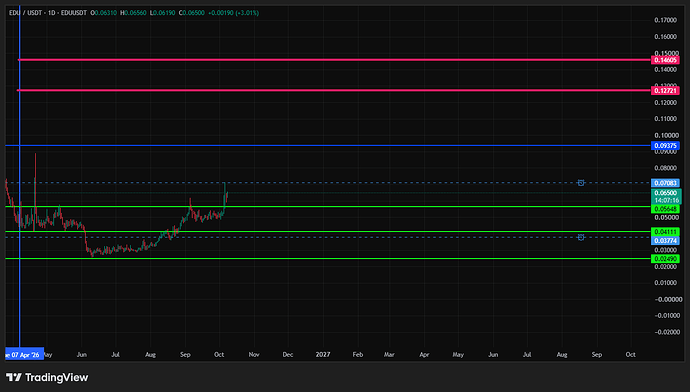Select the blue horizontal line at 0.09375
The height and width of the screenshot is (392, 690).
coord(328,145)
